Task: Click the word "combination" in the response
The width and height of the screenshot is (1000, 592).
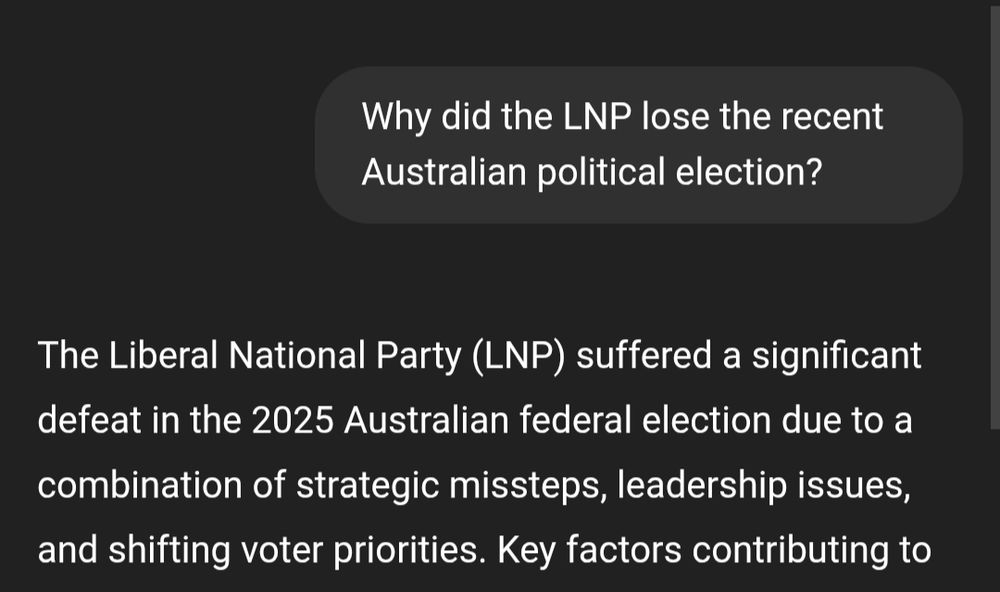Action: point(140,485)
